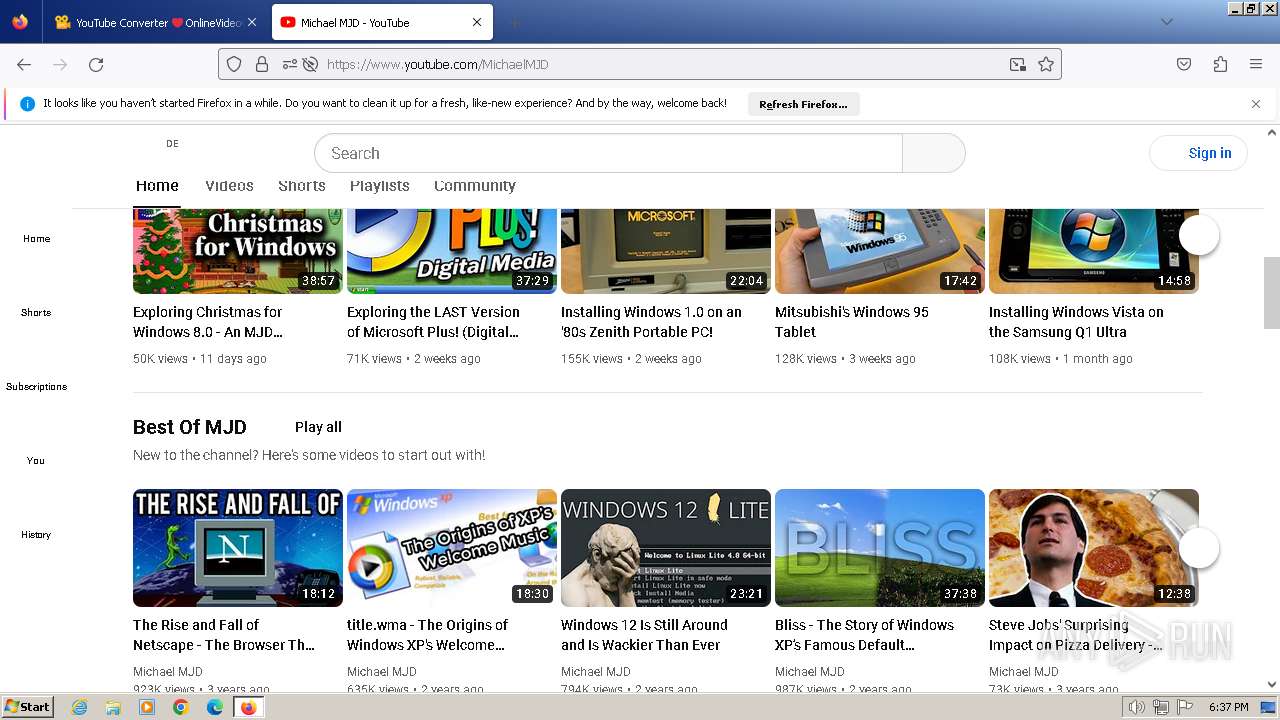Show next videos in the uploads row

coord(1199,235)
